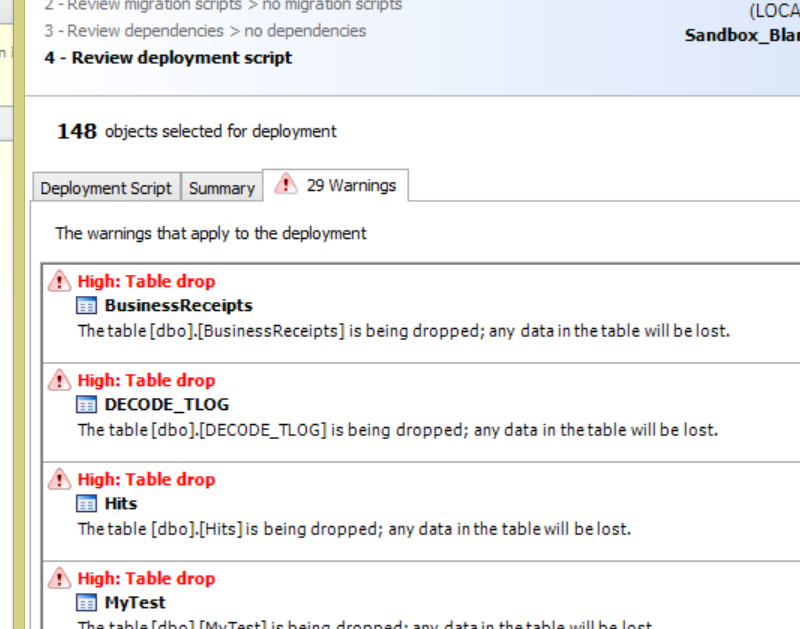Select the table icon next to DECODE_TLOG

pyautogui.click(x=87, y=405)
